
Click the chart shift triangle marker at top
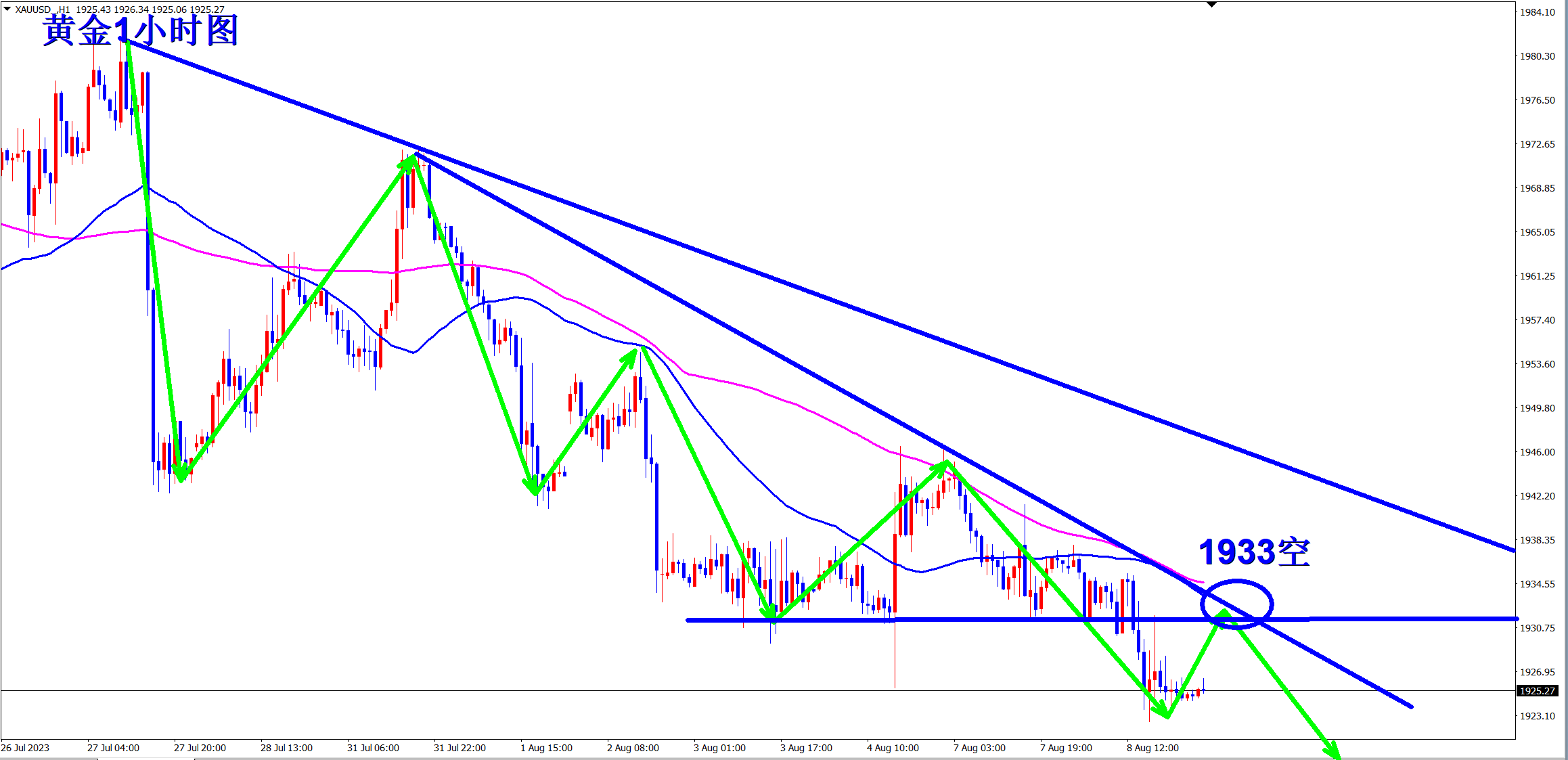(1211, 5)
